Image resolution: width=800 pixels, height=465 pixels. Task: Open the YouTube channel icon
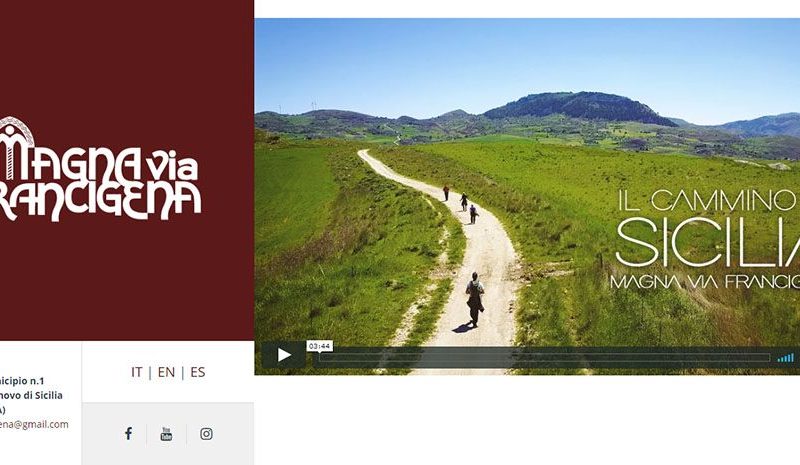pyautogui.click(x=166, y=434)
